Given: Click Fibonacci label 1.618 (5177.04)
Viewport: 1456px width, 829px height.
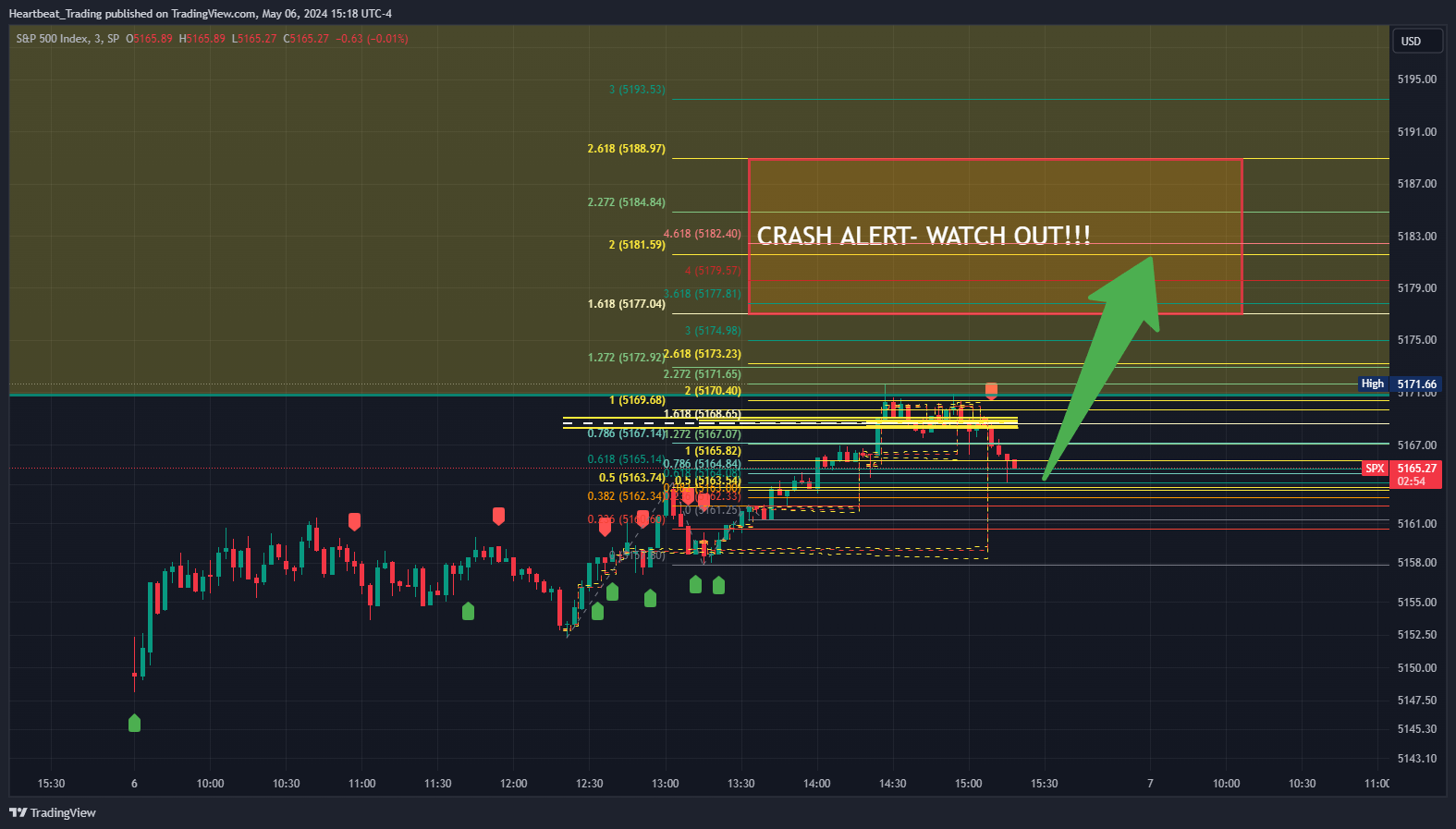Looking at the screenshot, I should point(626,304).
